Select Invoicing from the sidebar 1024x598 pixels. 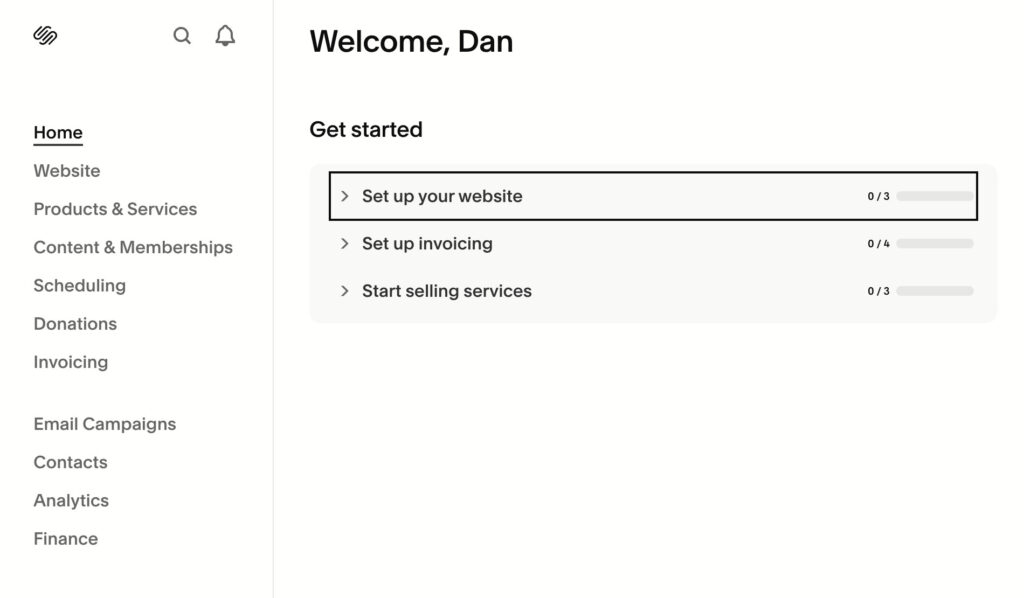[x=70, y=362]
